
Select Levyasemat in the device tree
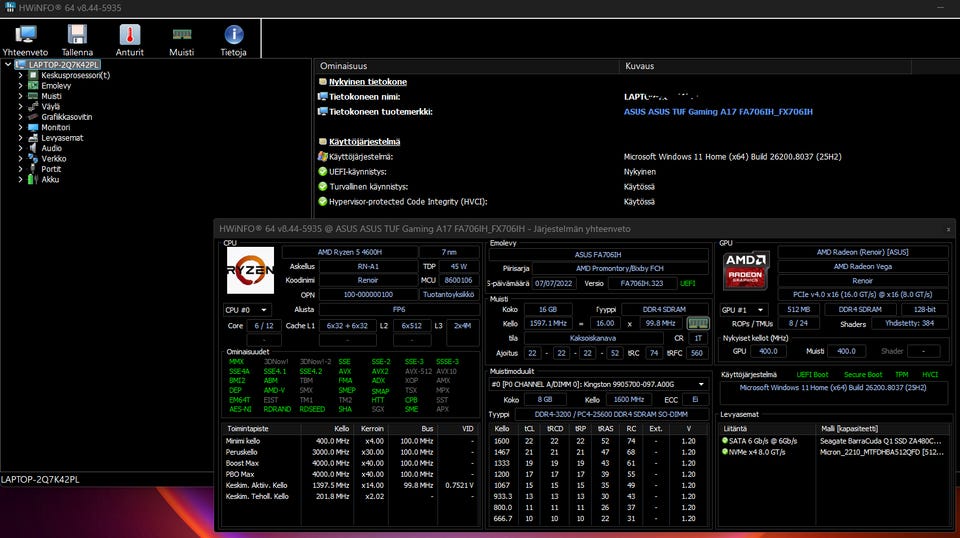[62, 138]
